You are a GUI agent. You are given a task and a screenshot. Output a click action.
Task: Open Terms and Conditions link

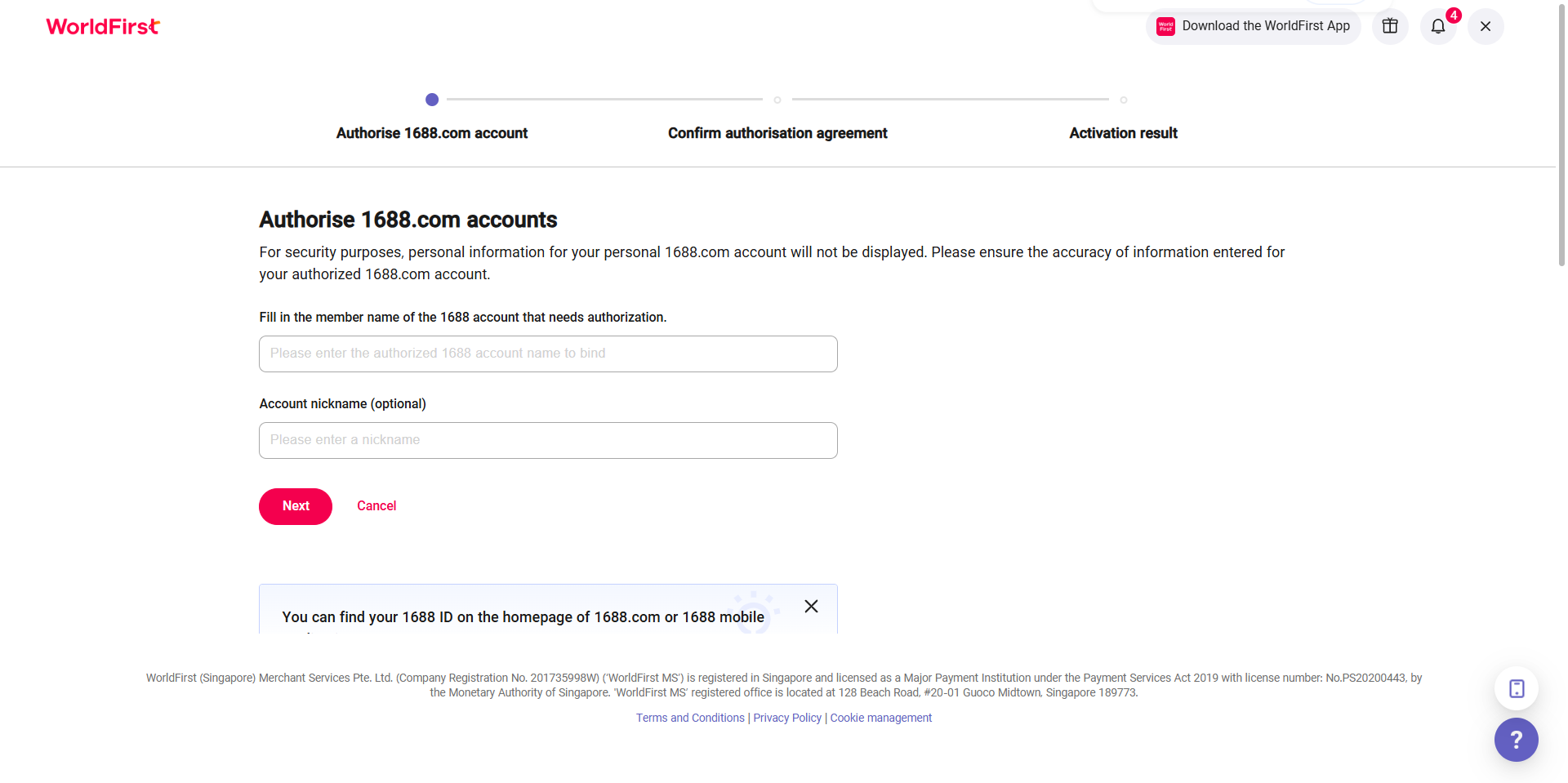click(690, 718)
